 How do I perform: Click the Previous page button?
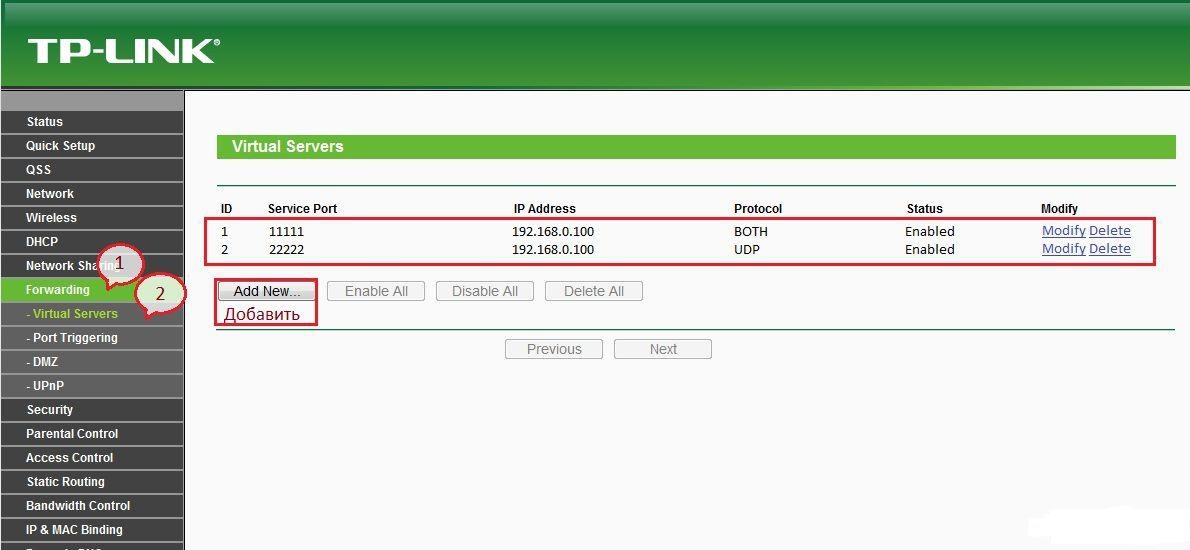(554, 349)
